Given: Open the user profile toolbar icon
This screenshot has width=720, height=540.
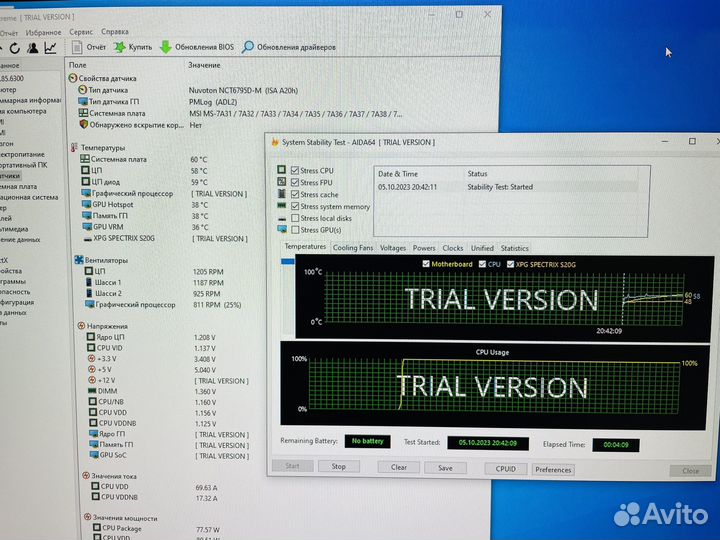Looking at the screenshot, I should [33, 48].
